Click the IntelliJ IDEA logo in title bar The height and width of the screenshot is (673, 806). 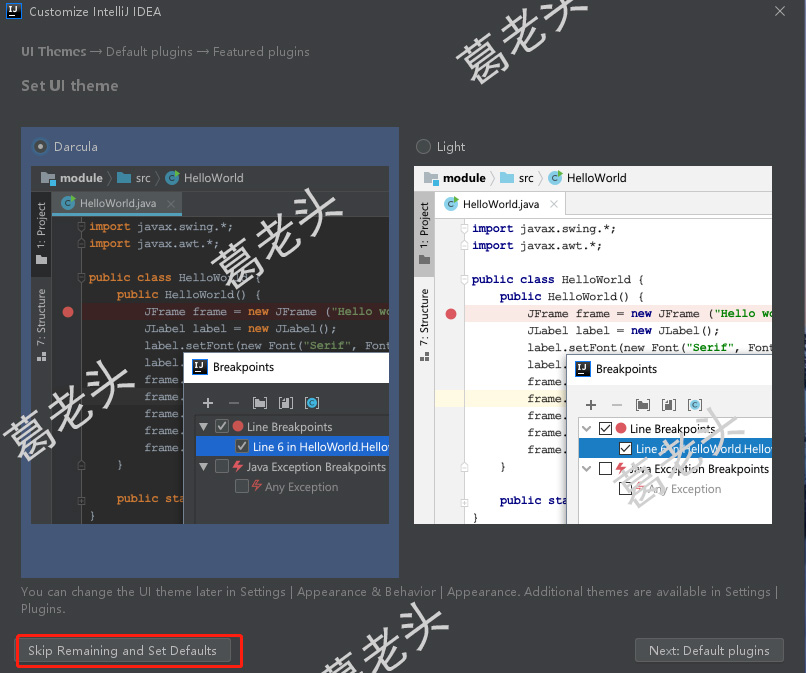[13, 11]
